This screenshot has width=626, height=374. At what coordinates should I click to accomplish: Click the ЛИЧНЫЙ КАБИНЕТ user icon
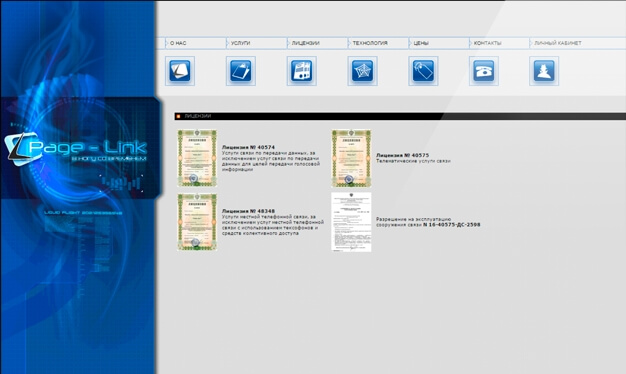tap(544, 71)
